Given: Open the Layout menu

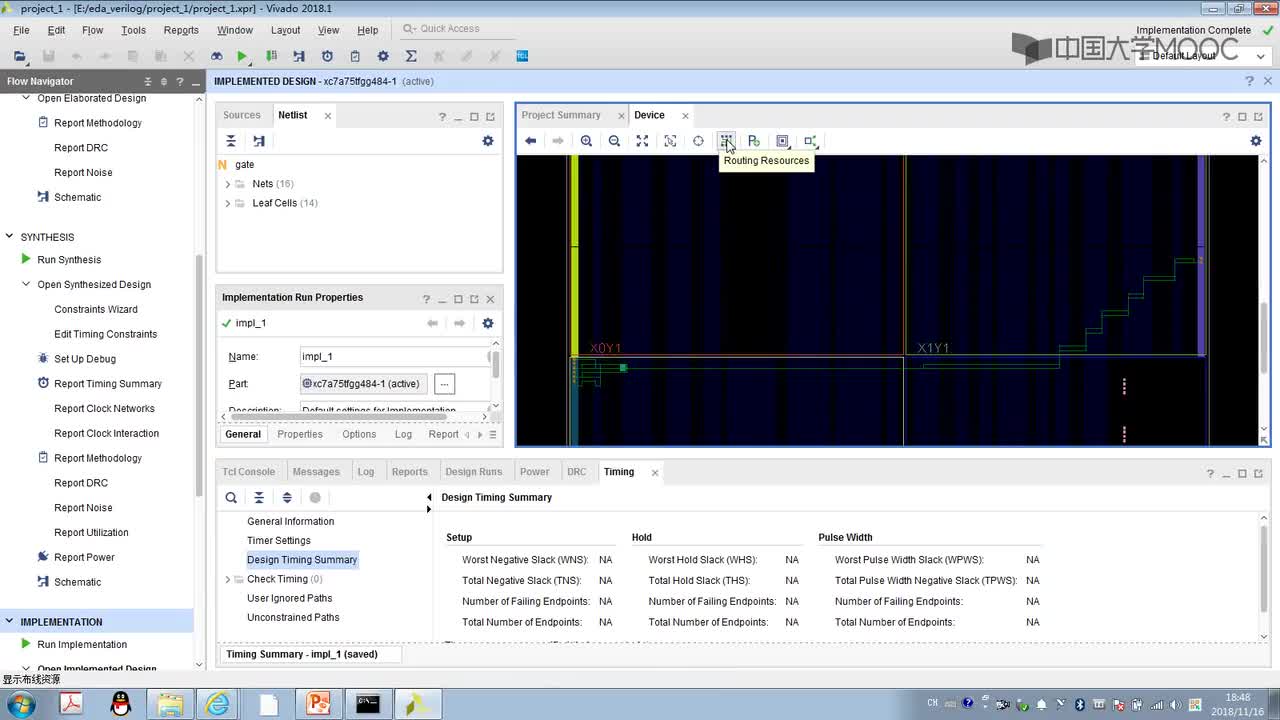Looking at the screenshot, I should point(285,30).
